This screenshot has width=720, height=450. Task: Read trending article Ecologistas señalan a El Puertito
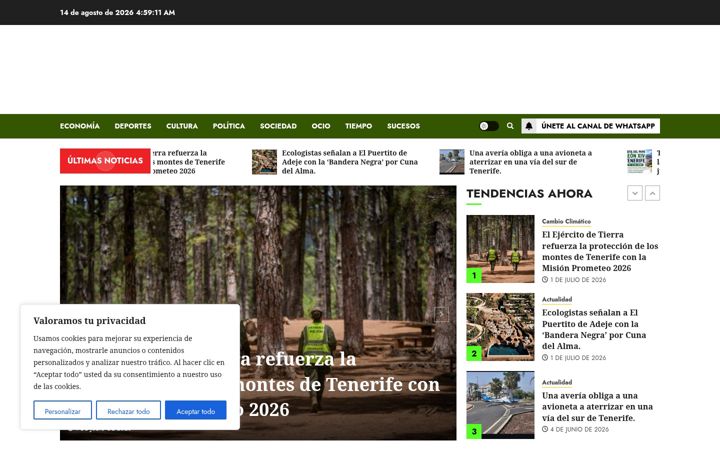(x=594, y=329)
